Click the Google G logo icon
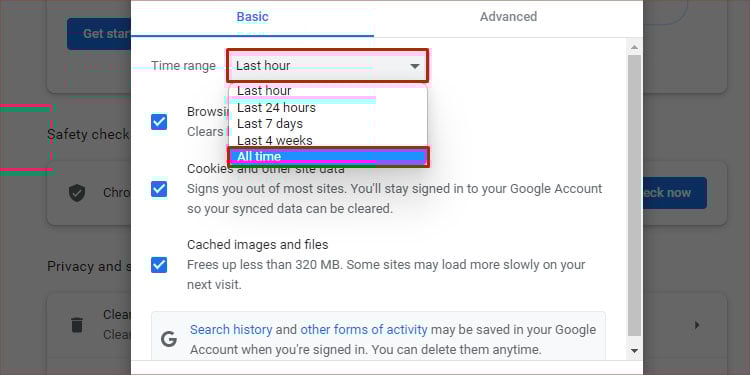This screenshot has width=750, height=375. pos(169,339)
